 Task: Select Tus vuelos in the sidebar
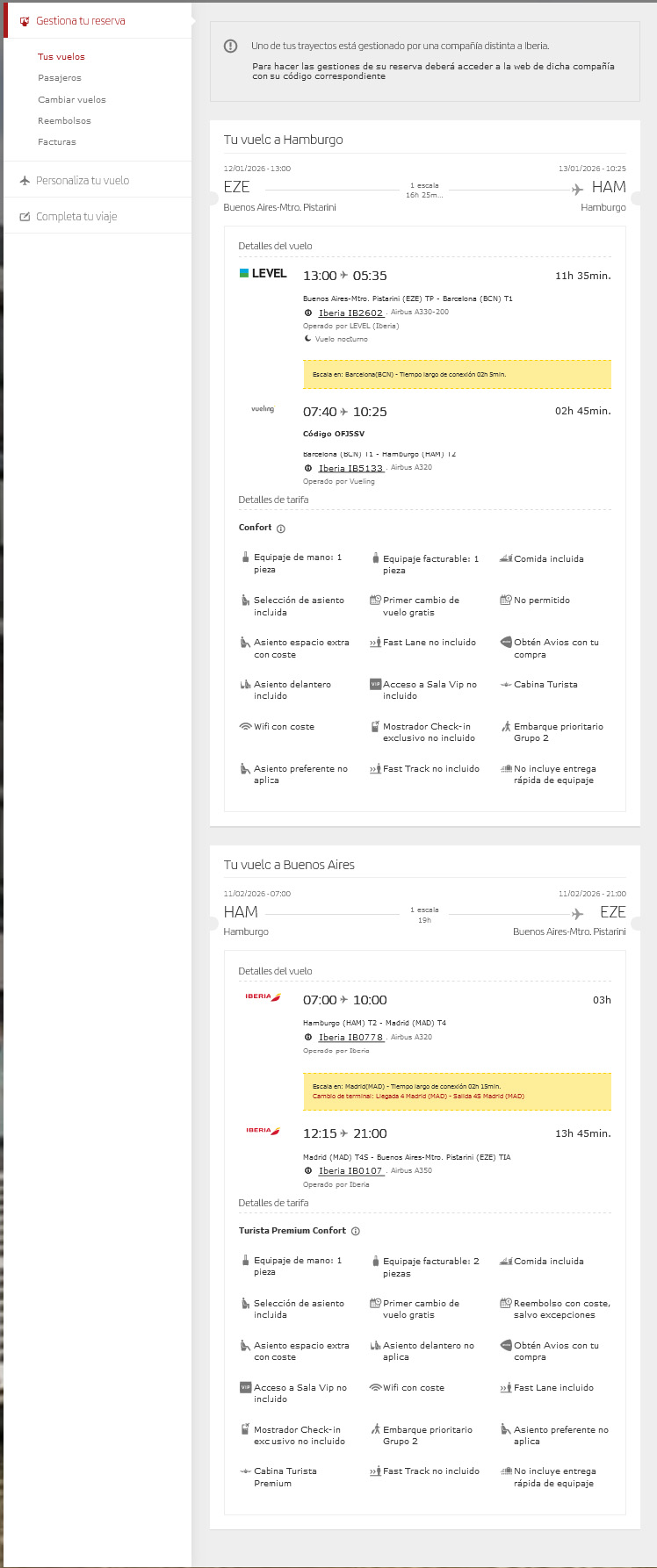click(x=61, y=56)
